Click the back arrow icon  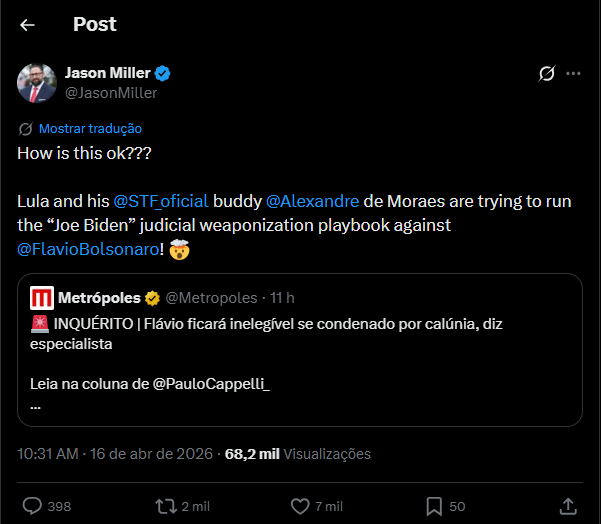tap(27, 24)
